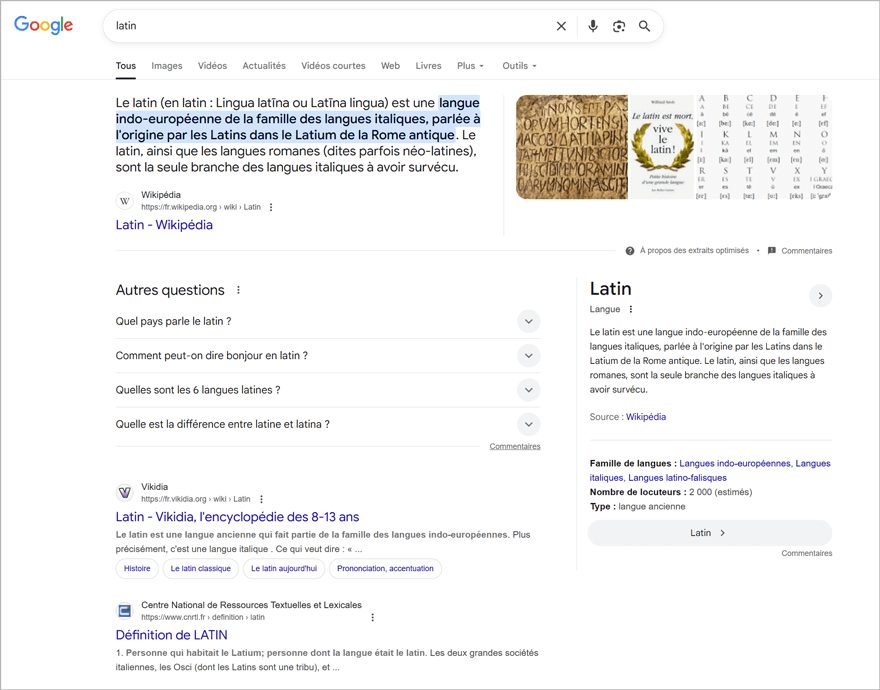Start voice search with the microphone icon

[593, 26]
